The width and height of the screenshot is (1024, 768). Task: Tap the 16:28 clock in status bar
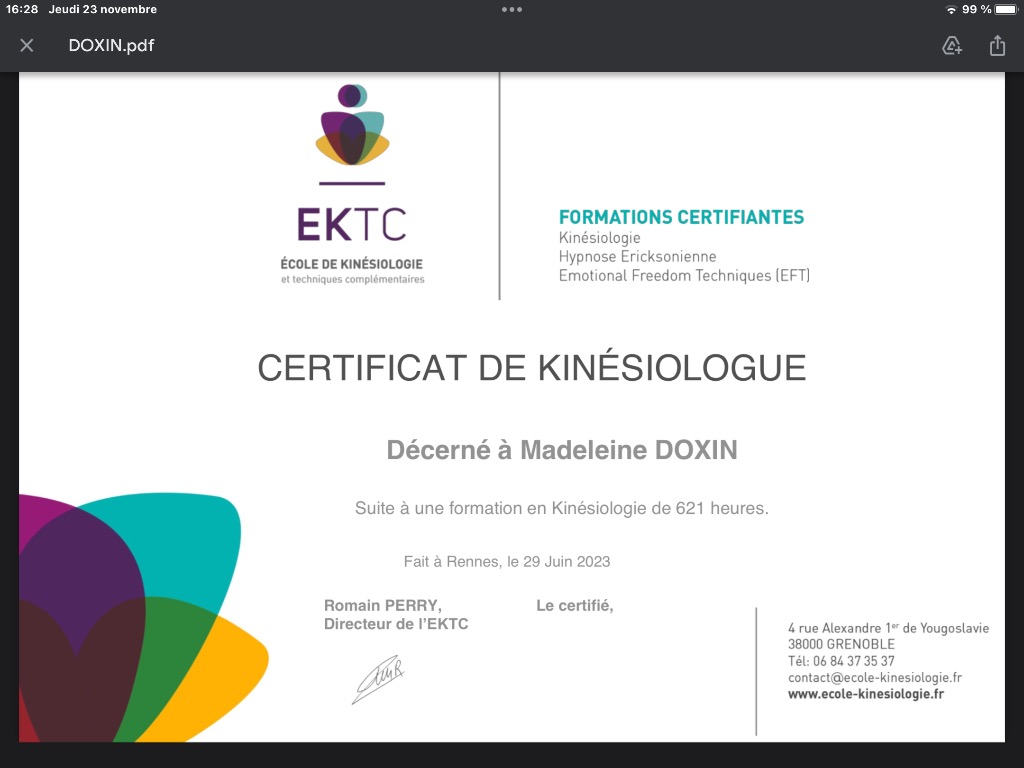click(x=22, y=9)
